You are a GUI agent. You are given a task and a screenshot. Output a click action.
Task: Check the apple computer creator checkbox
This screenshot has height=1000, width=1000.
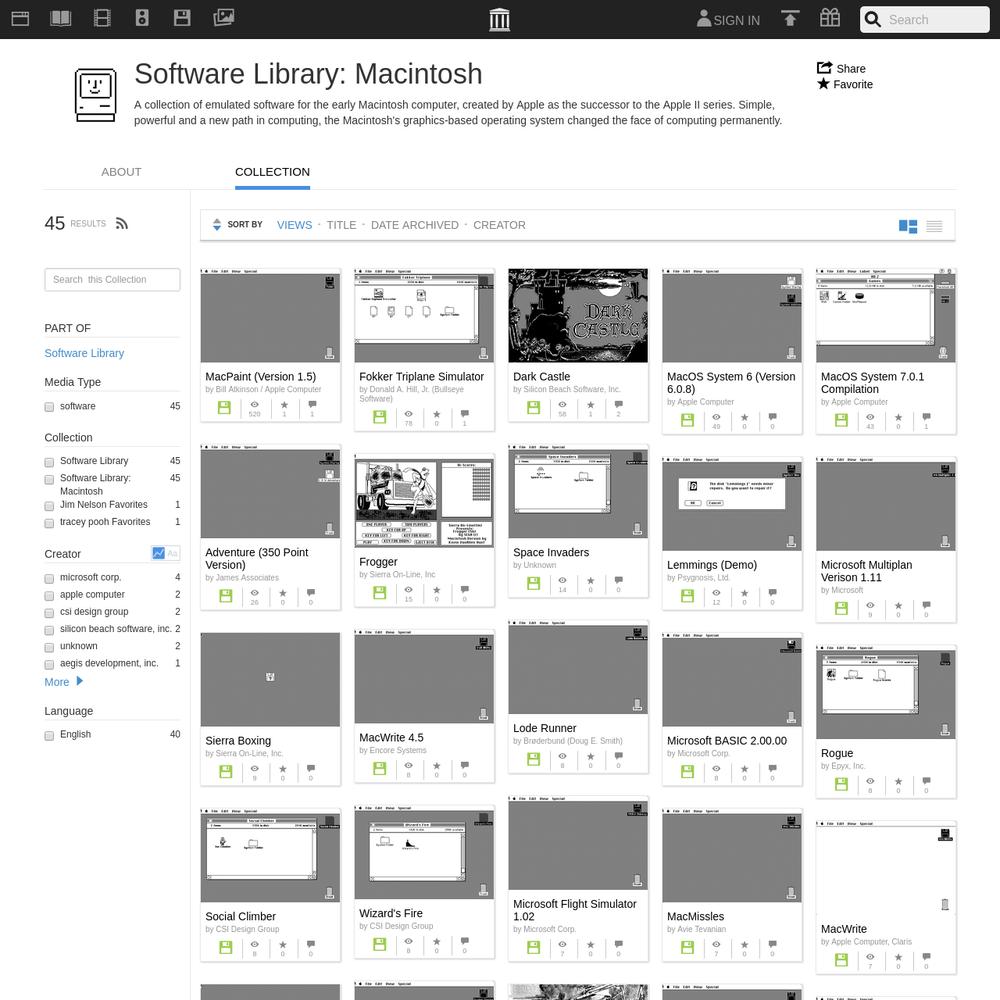coord(49,596)
